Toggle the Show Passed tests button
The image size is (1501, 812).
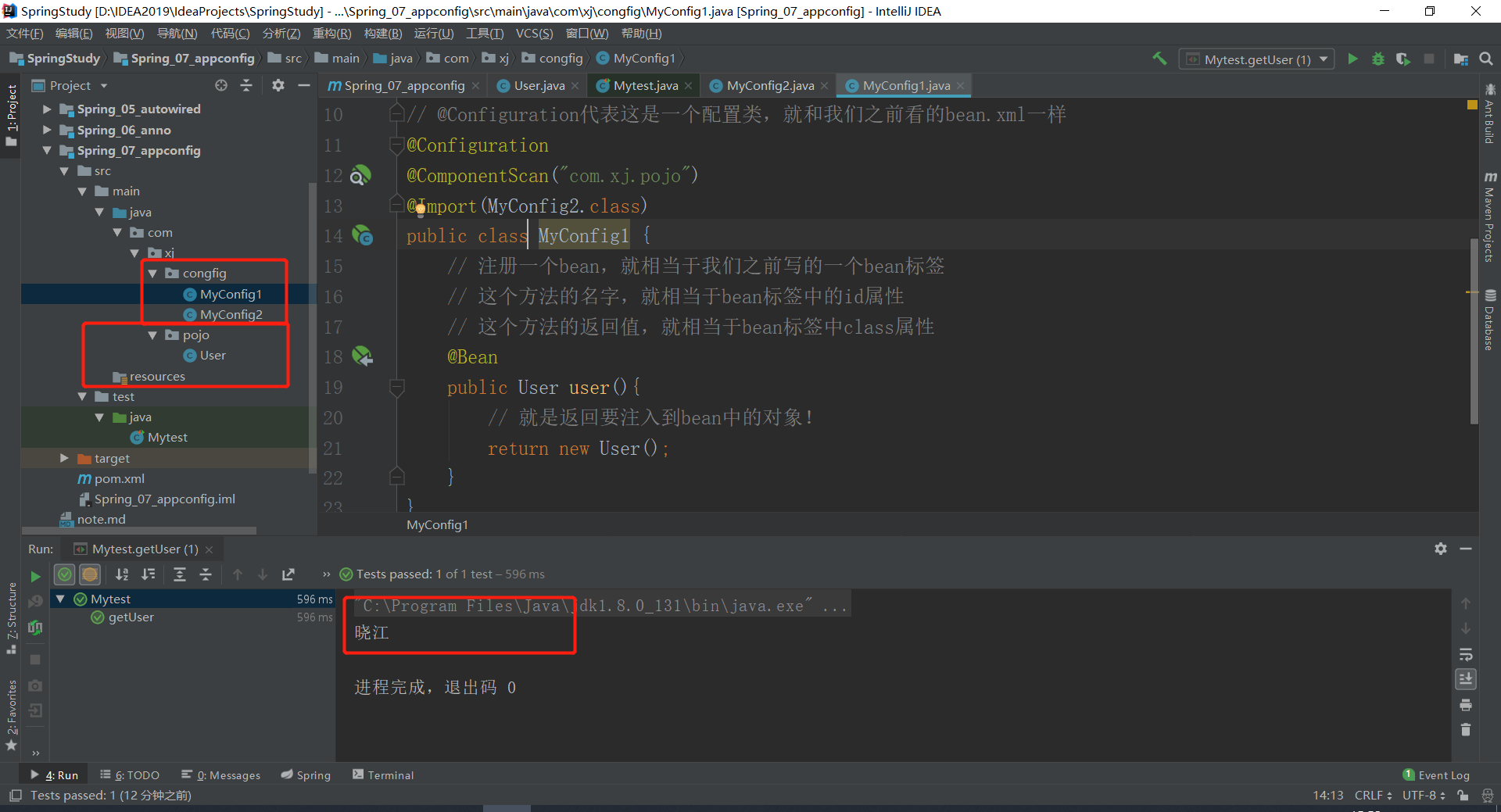[65, 574]
